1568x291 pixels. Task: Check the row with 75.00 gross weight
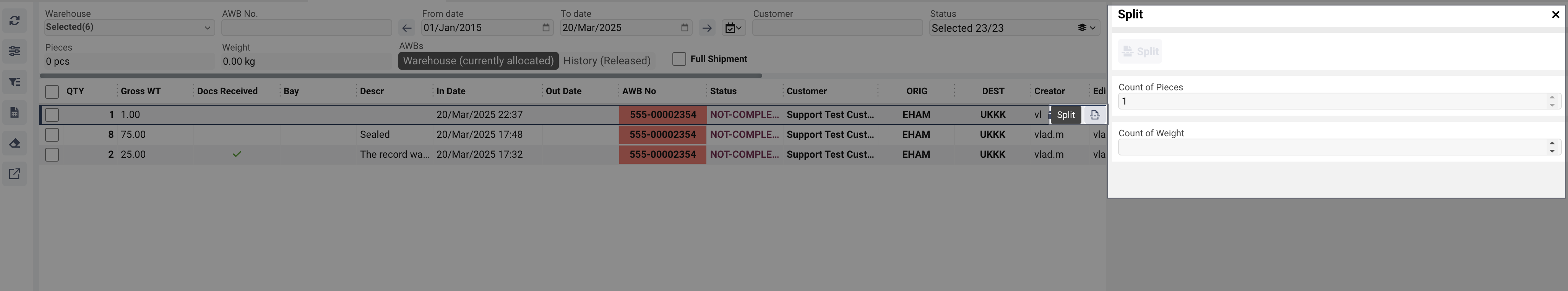(x=52, y=135)
